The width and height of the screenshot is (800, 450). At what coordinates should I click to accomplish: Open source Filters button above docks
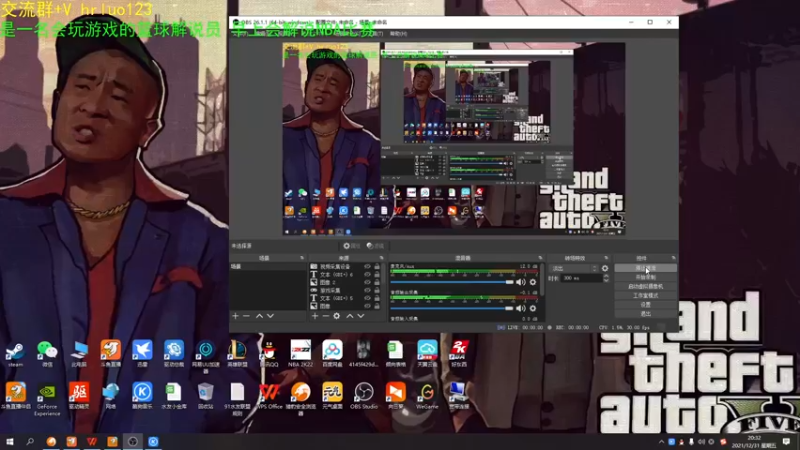click(x=375, y=246)
